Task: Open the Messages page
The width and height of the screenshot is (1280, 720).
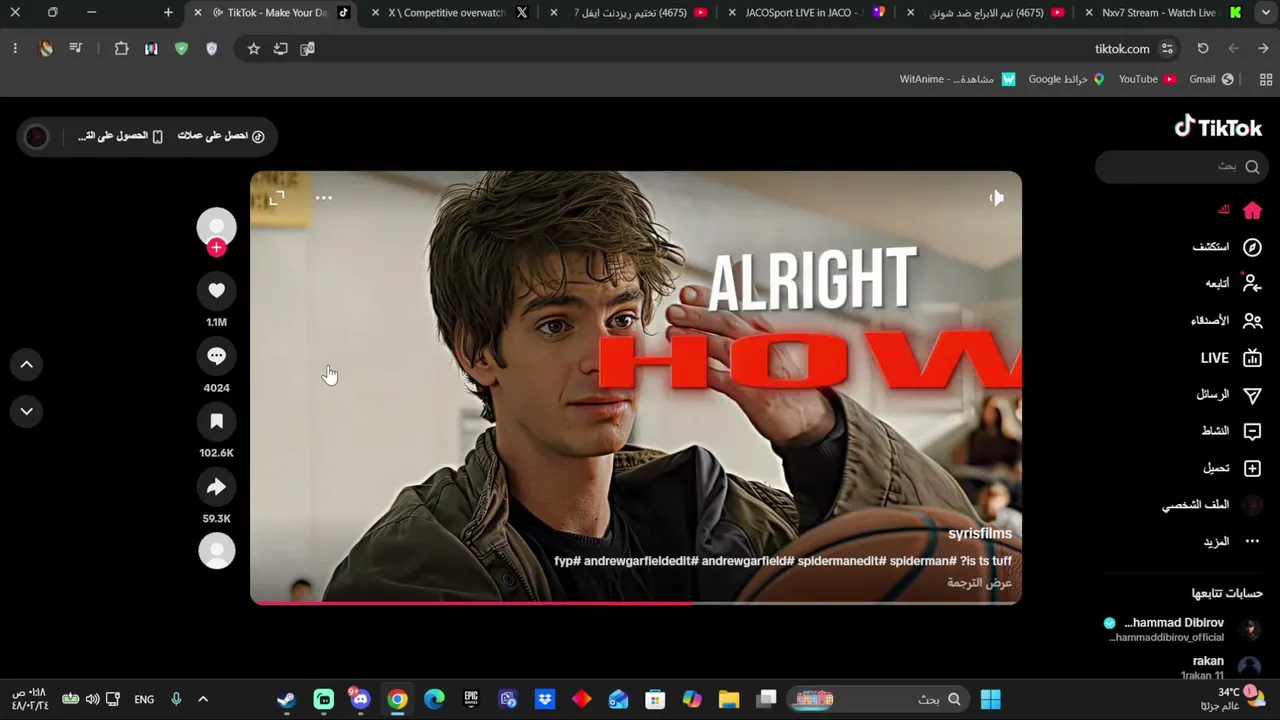Action: (1230, 395)
